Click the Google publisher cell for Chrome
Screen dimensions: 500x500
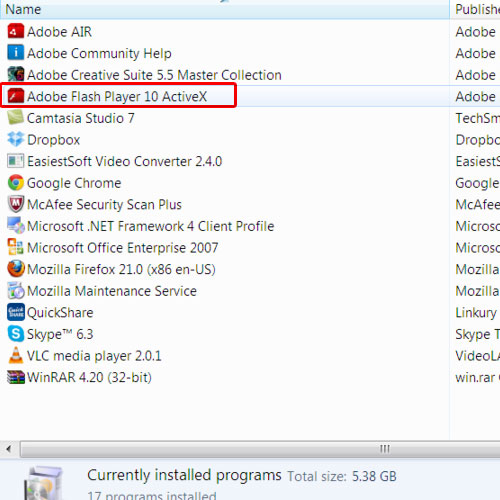click(x=477, y=183)
